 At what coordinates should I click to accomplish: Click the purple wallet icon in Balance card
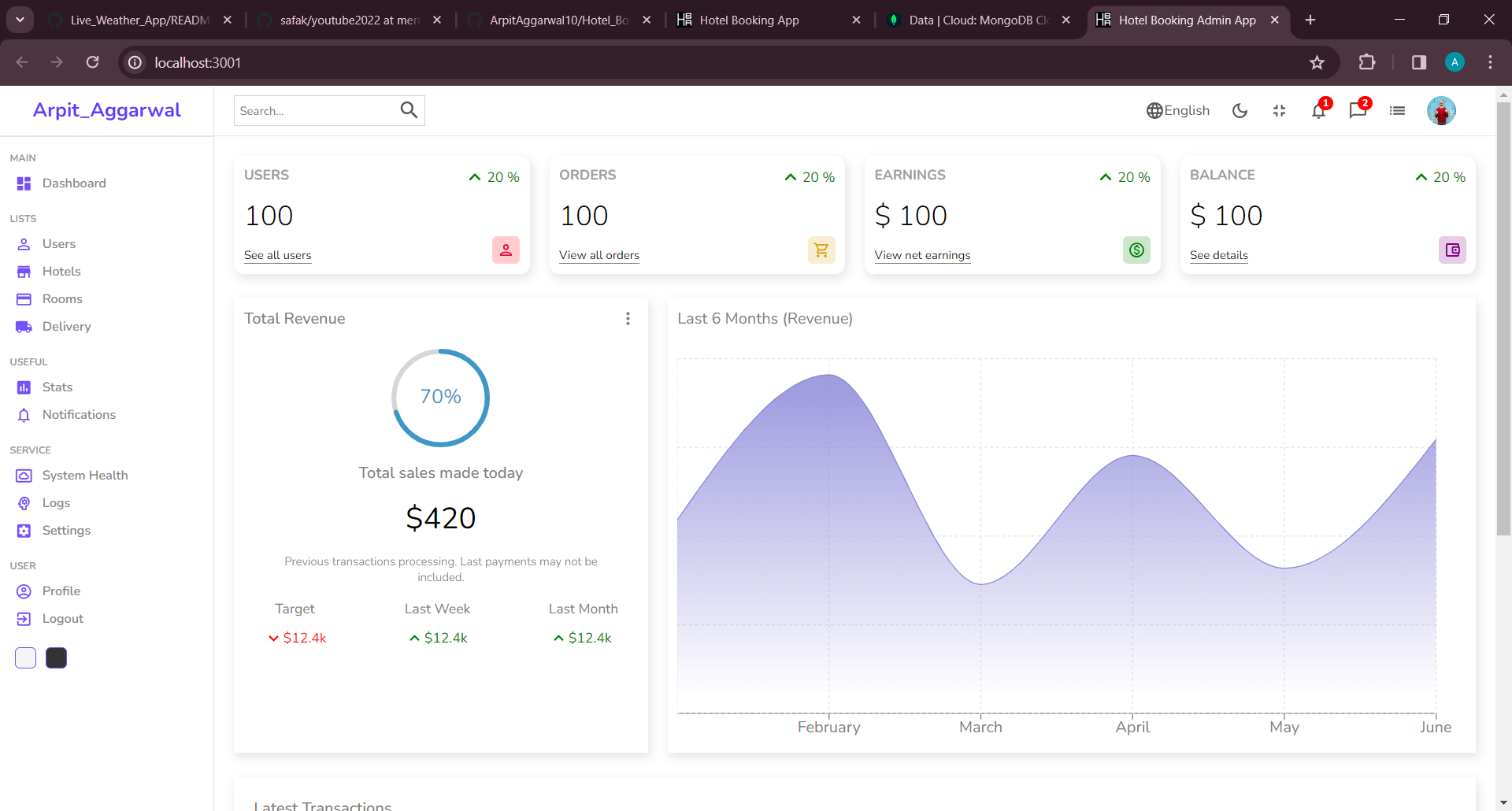[1452, 250]
